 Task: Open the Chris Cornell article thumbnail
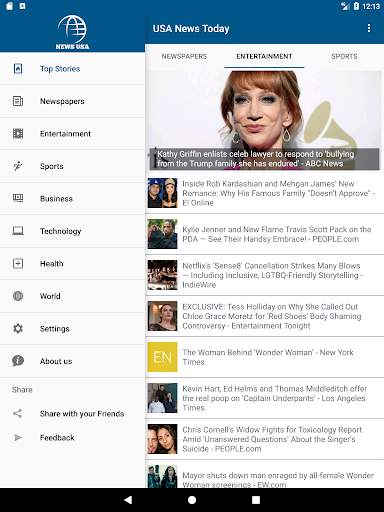162,439
